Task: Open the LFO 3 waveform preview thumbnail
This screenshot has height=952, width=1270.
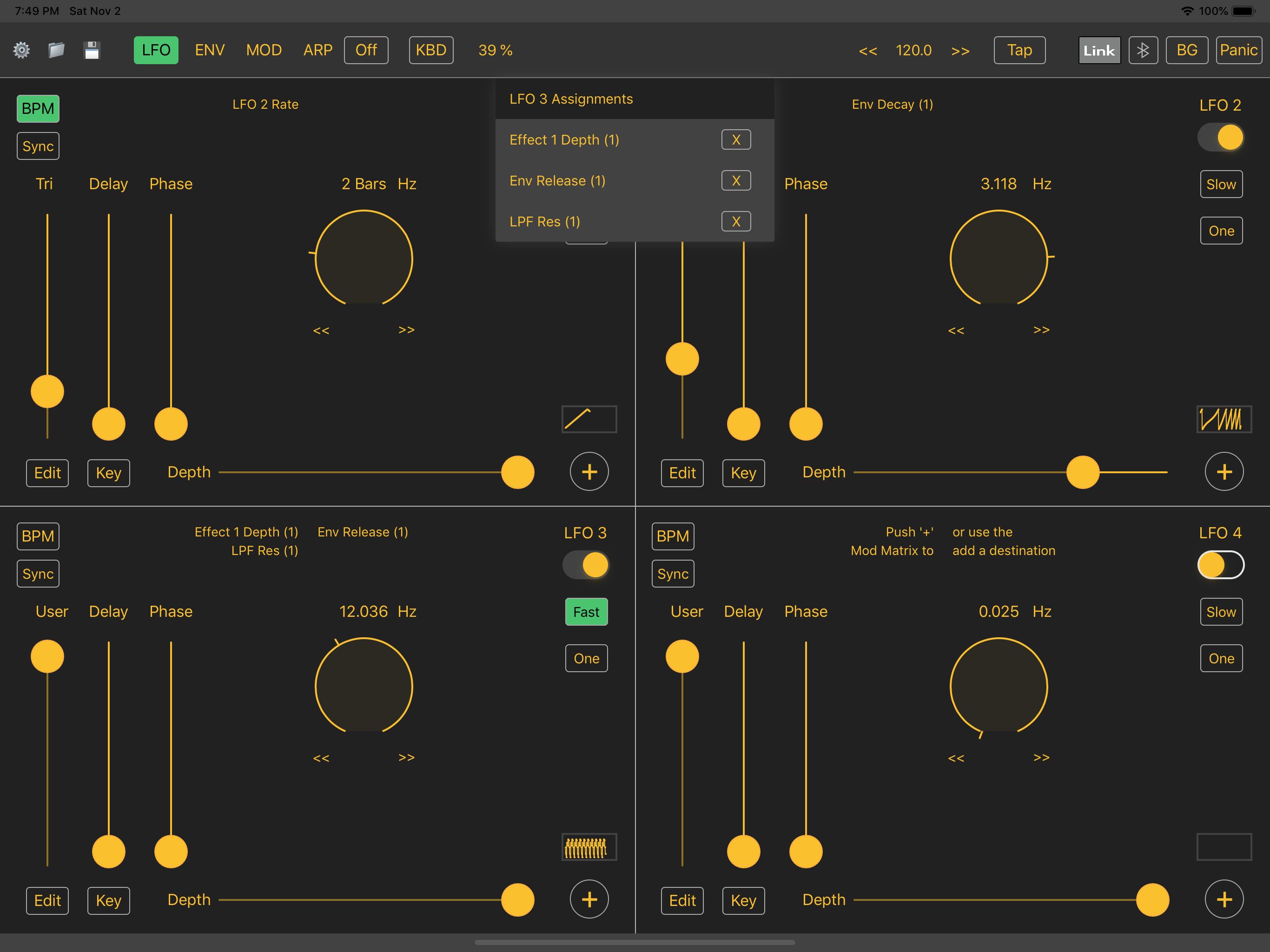Action: [x=589, y=847]
